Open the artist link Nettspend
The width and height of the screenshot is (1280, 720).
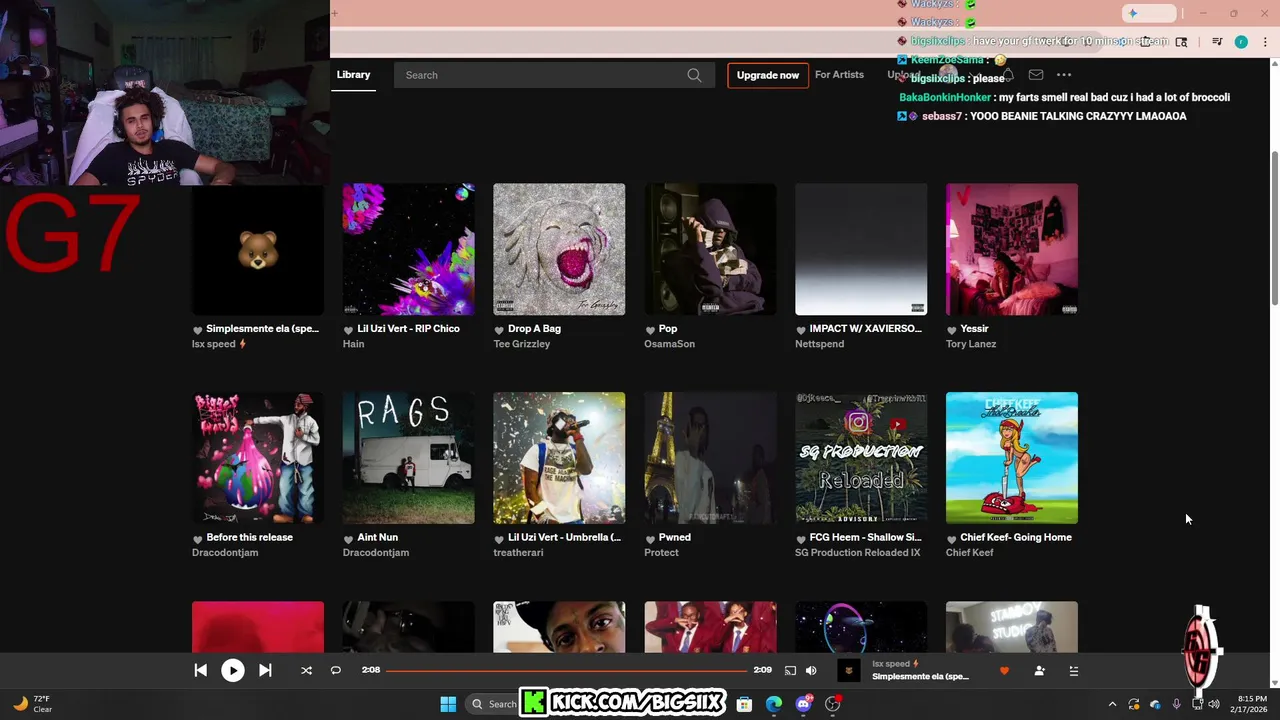click(x=820, y=344)
